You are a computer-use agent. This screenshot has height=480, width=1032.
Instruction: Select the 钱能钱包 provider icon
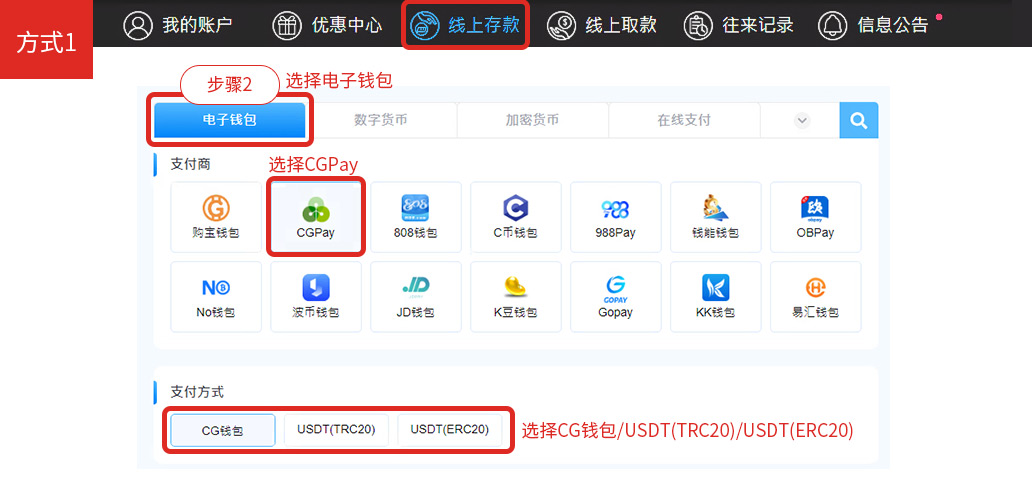click(715, 209)
